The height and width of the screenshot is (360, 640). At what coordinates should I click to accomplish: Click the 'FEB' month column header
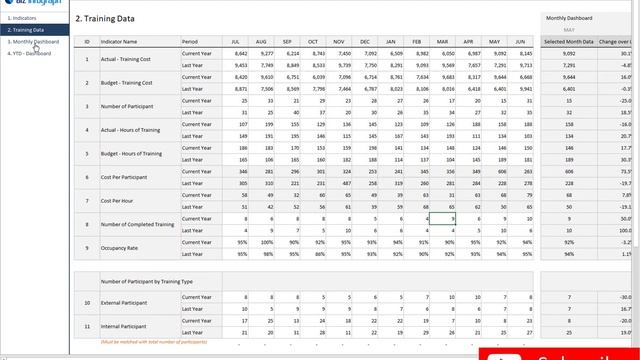(x=417, y=42)
